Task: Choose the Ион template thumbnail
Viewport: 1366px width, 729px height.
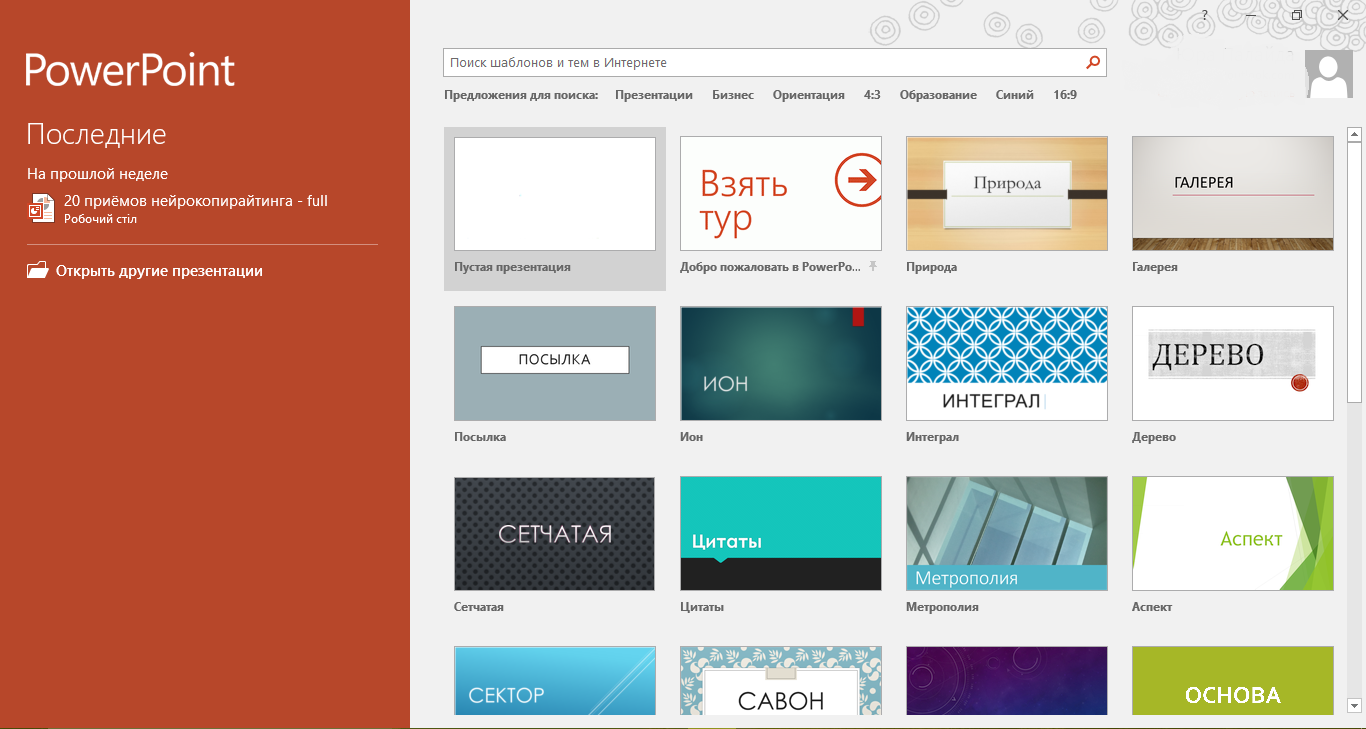Action: [x=780, y=363]
